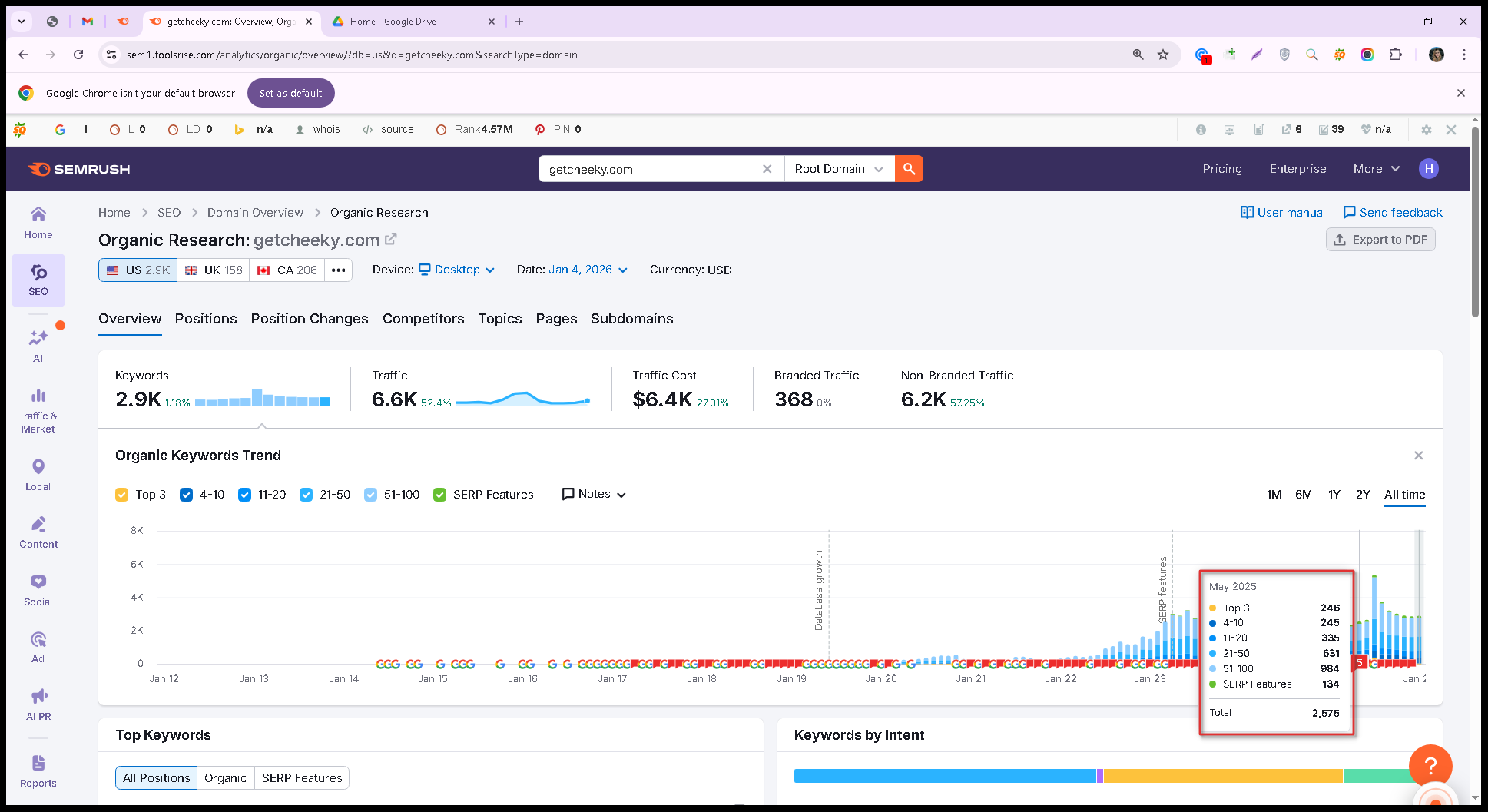
Task: Close the Organic Keywords Trend panel
Action: tap(1418, 456)
